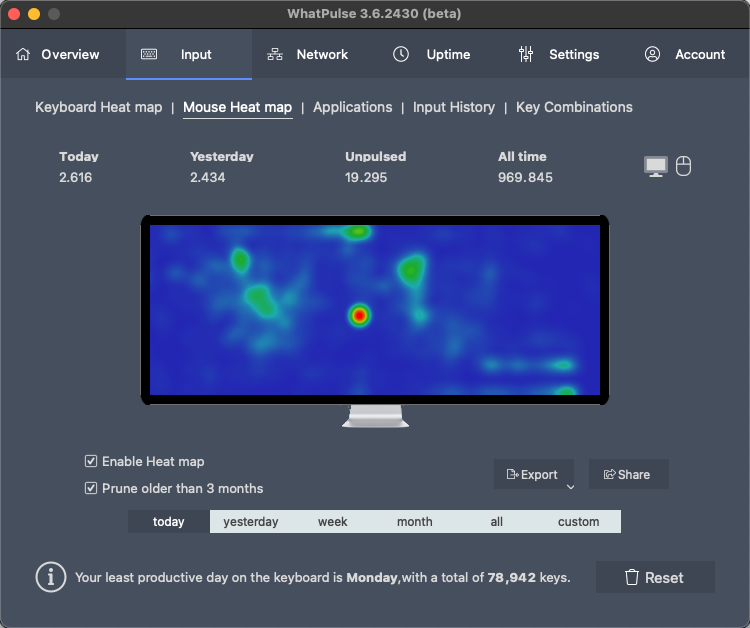
Task: Disable the Enable Heat map checkbox
Action: coord(92,461)
